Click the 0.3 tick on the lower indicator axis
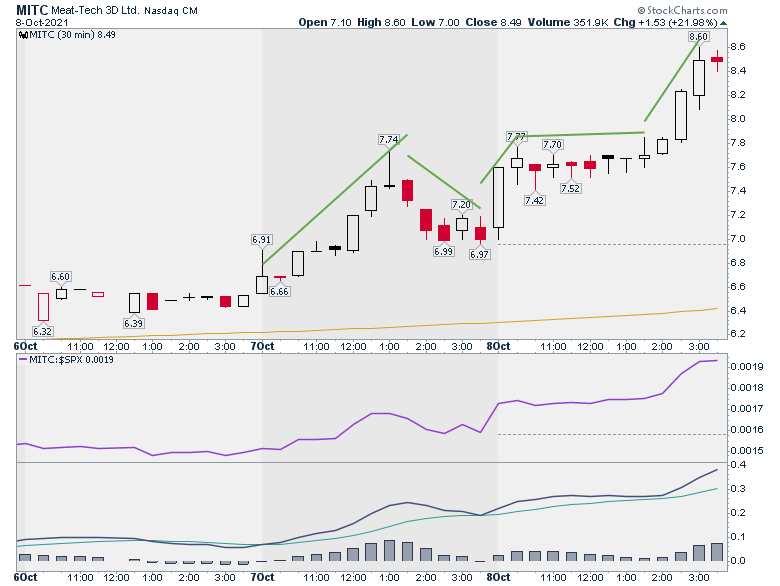The width and height of the screenshot is (780, 586). (x=738, y=489)
